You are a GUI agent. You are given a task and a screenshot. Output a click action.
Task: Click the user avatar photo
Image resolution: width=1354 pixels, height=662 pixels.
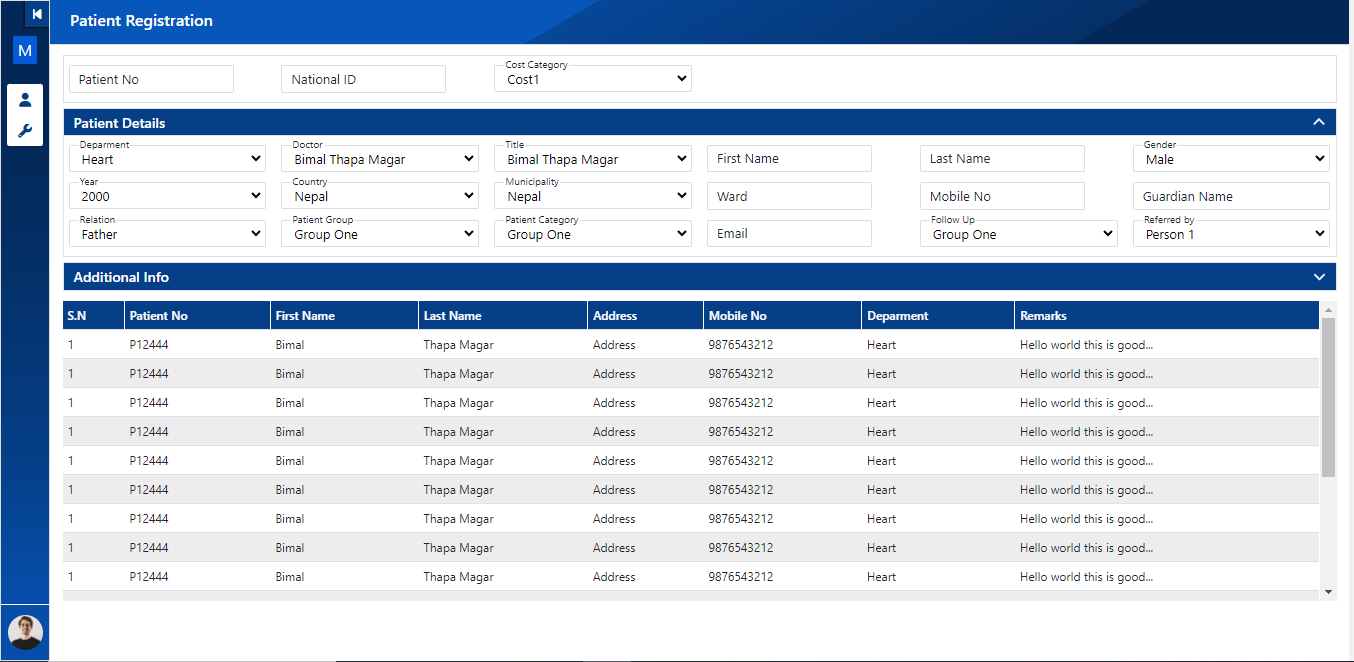pyautogui.click(x=25, y=632)
